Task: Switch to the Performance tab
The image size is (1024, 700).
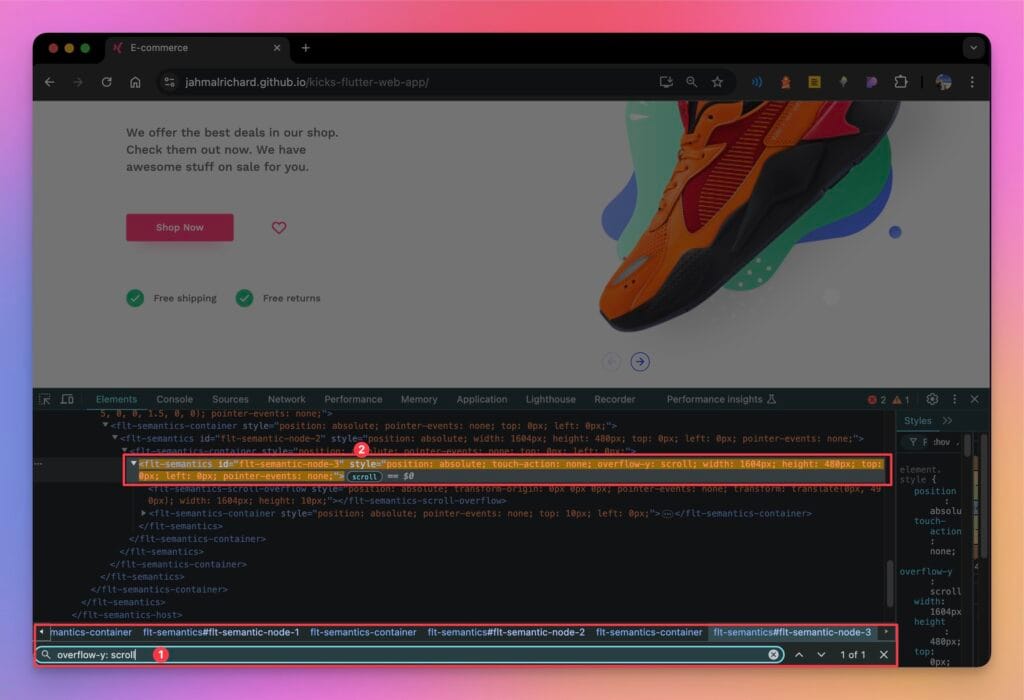Action: point(353,399)
